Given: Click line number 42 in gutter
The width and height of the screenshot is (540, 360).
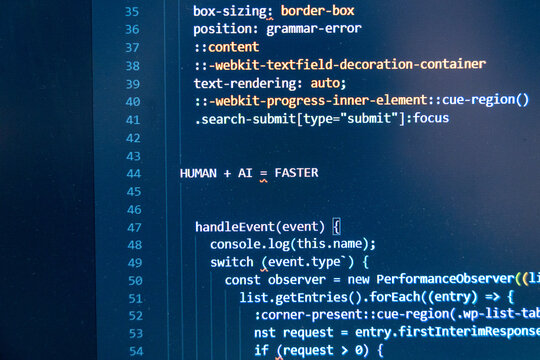Looking at the screenshot, I should click(x=133, y=138).
